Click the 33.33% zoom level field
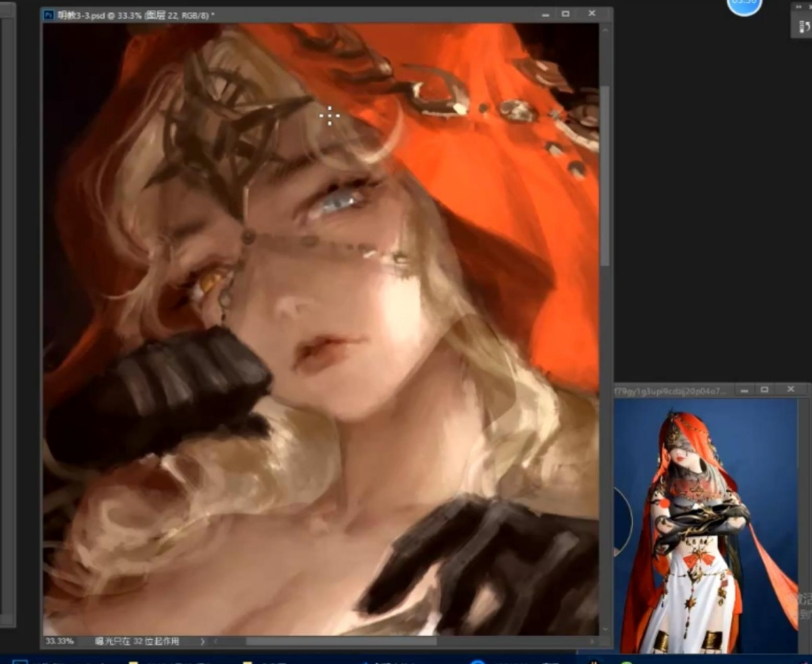The width and height of the screenshot is (812, 664). tap(59, 641)
